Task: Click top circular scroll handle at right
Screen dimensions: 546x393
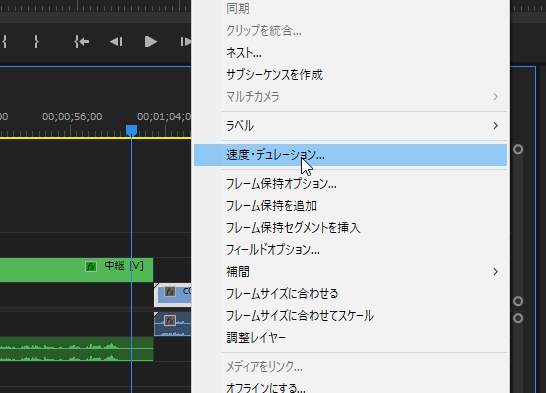Action: pos(518,149)
